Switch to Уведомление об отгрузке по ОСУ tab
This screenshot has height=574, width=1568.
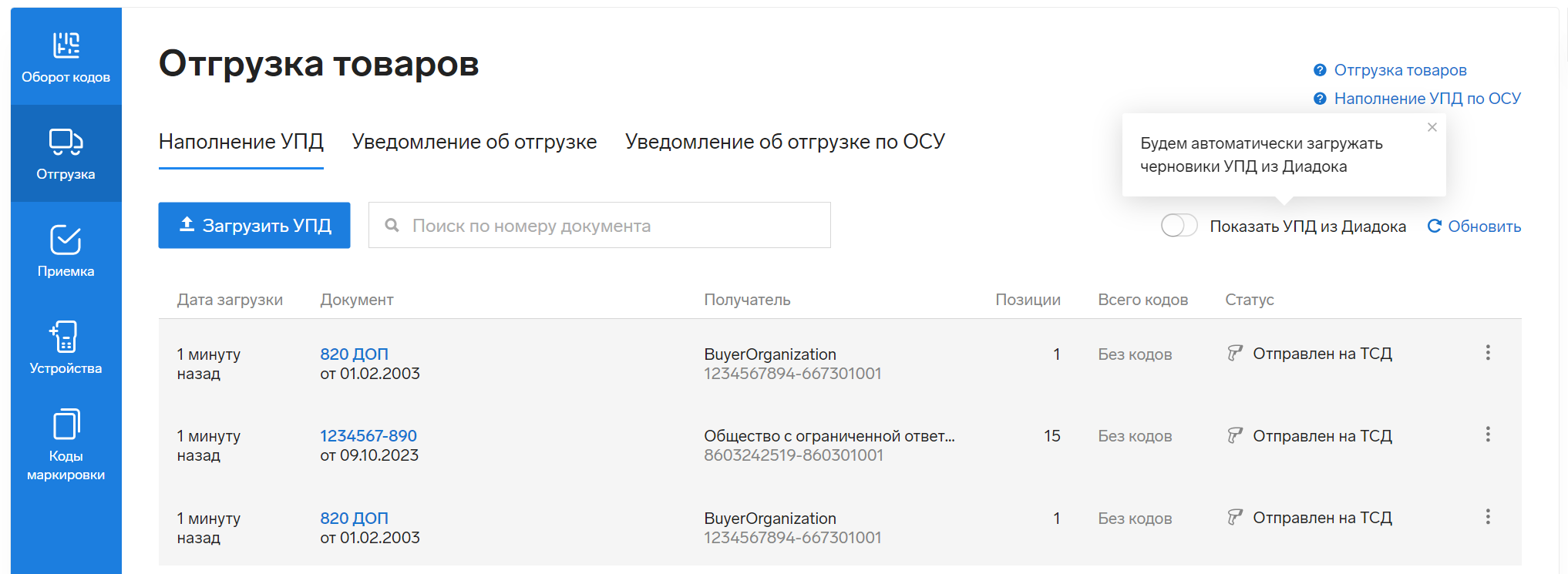coord(785,142)
